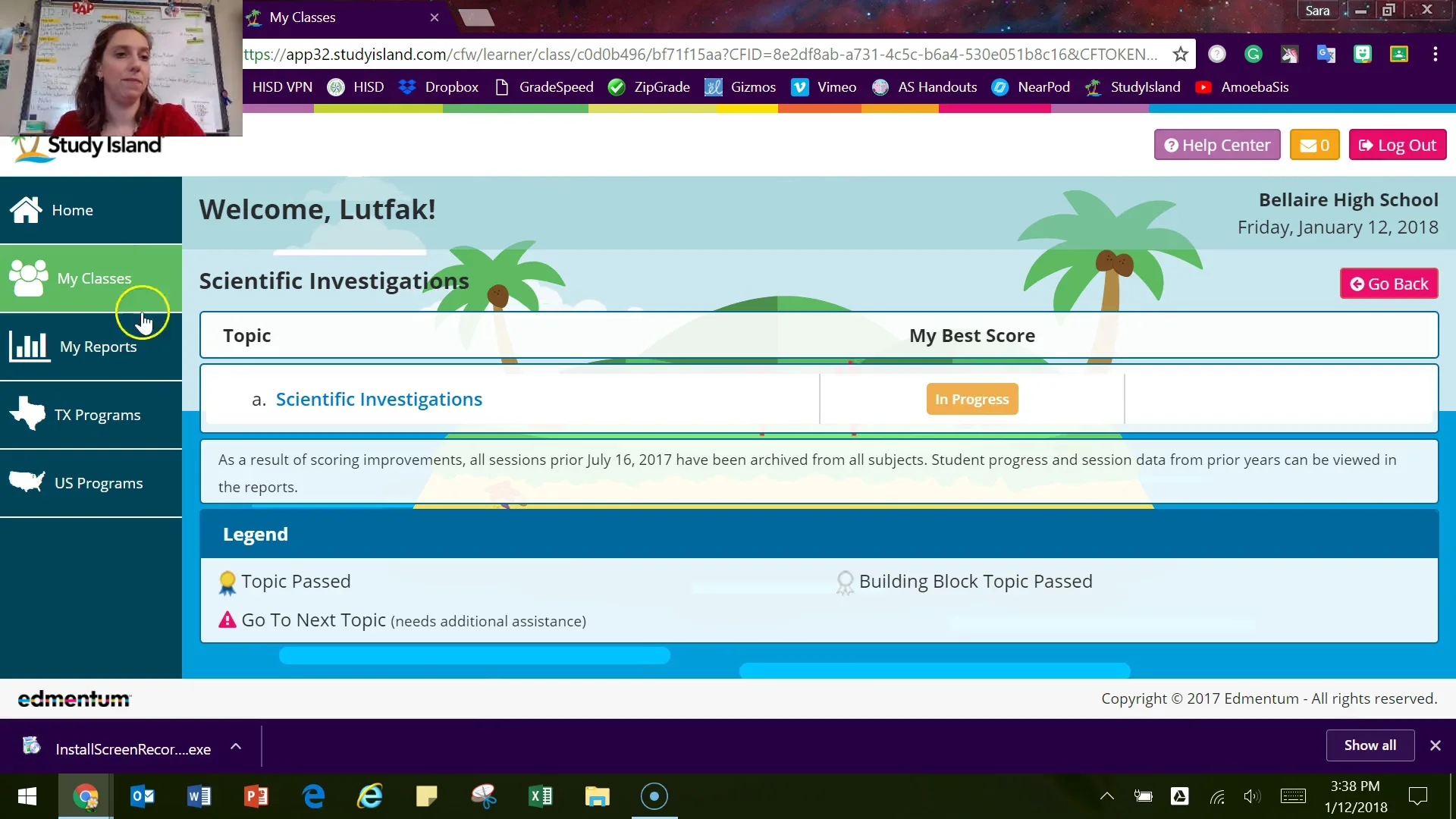Open the InstallScreenRecor....exe download item
Viewport: 1456px width, 819px height.
pyautogui.click(x=118, y=748)
